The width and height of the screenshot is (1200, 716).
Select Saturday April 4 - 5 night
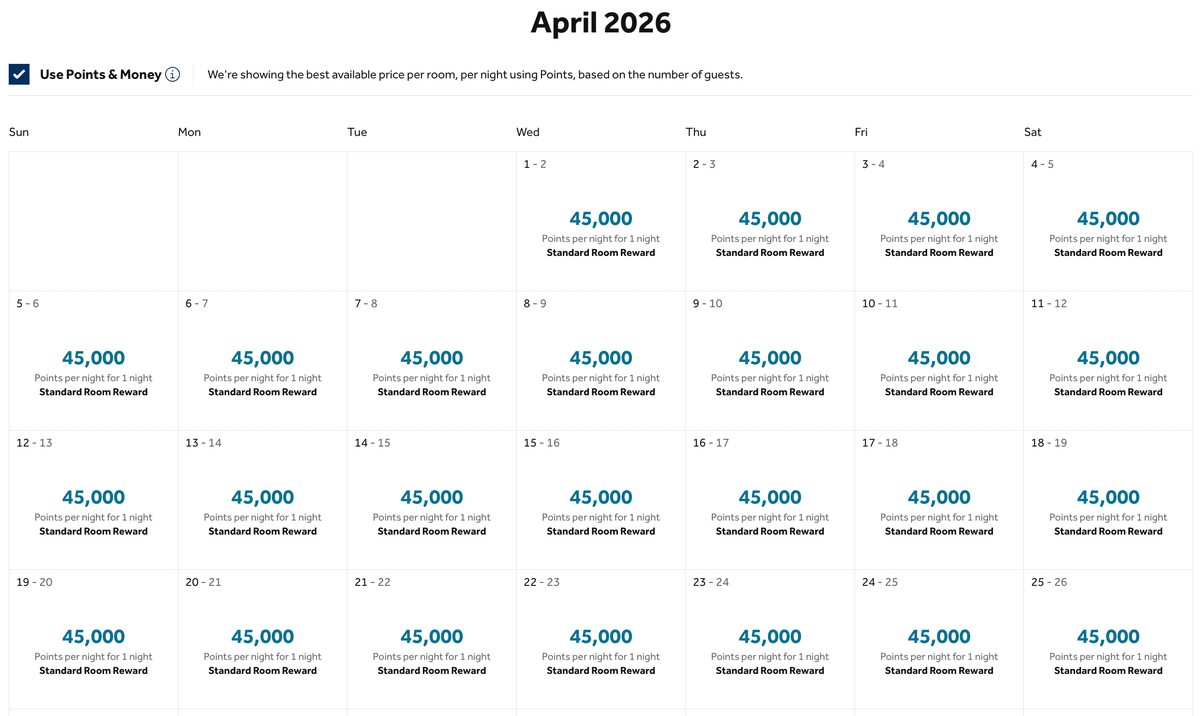pos(1107,221)
